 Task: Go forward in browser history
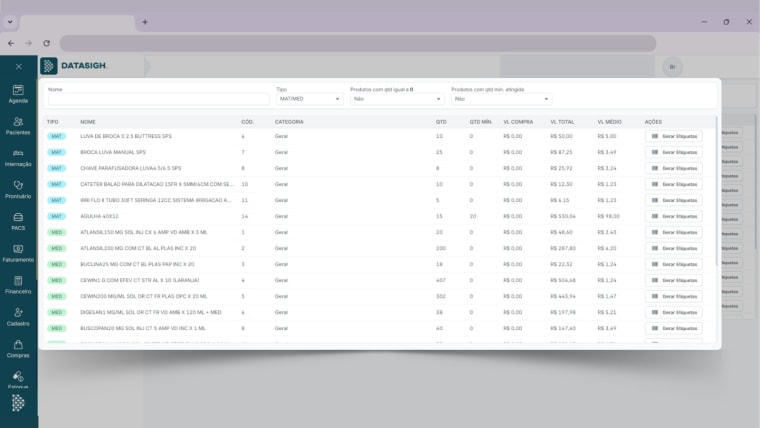pyautogui.click(x=29, y=43)
